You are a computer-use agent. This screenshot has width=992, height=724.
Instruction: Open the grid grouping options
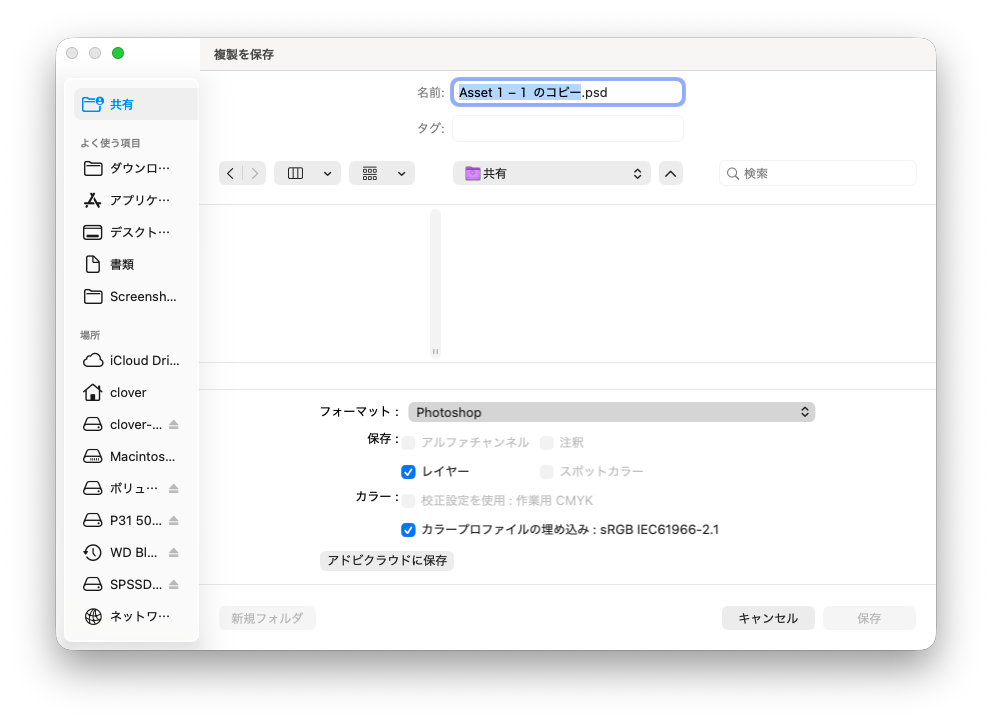coord(381,173)
